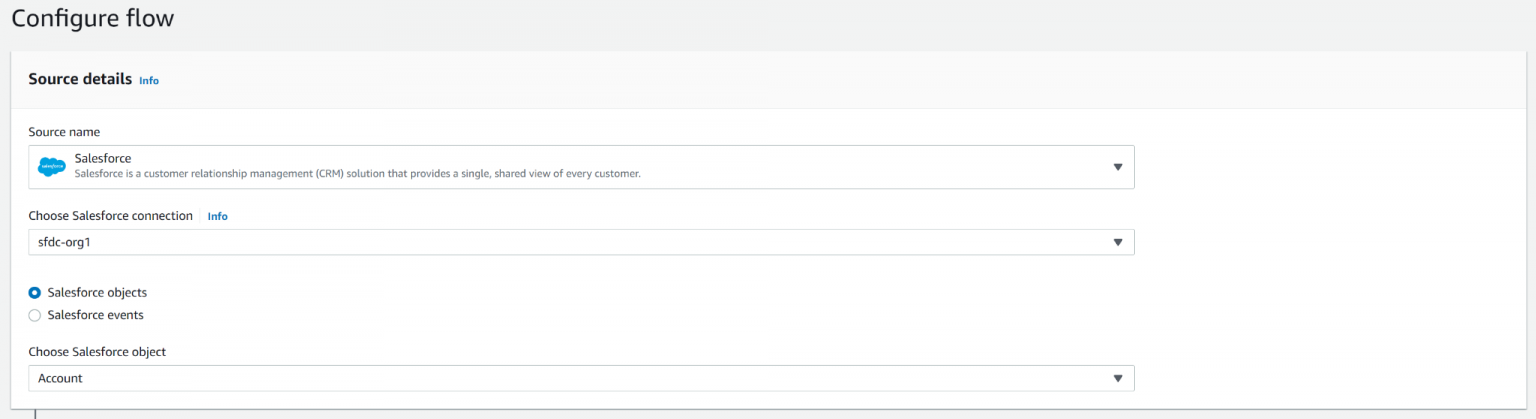Click the Salesforce CRM description text

357,174
